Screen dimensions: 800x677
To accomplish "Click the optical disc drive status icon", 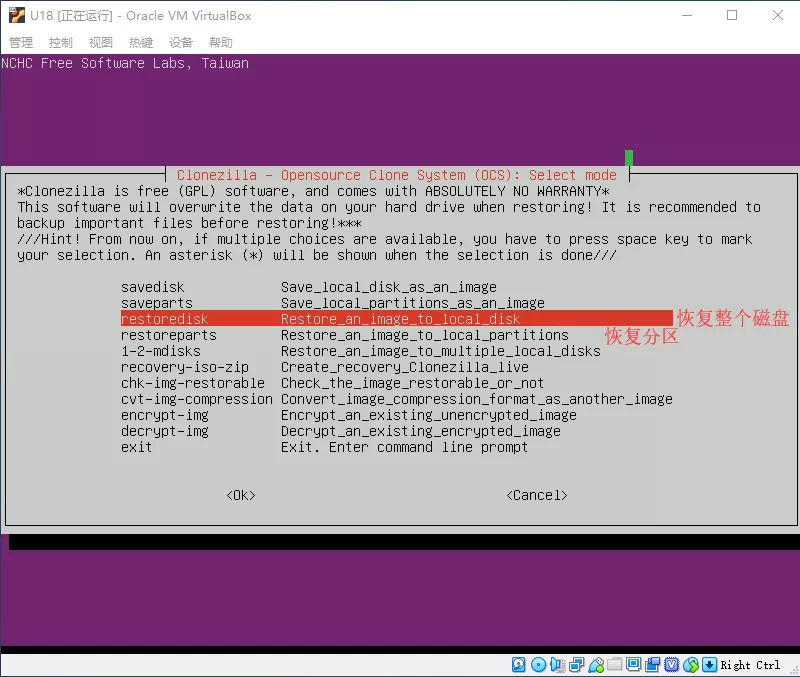I will click(x=538, y=664).
